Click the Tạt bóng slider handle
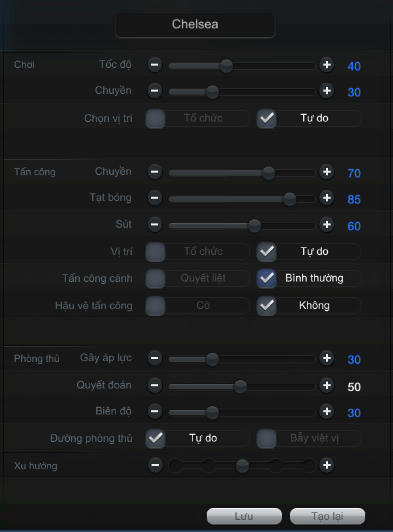 click(x=289, y=199)
